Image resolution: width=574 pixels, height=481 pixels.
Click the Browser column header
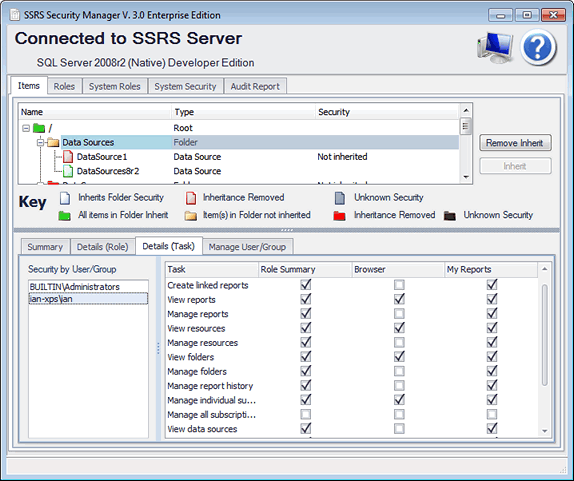click(398, 269)
